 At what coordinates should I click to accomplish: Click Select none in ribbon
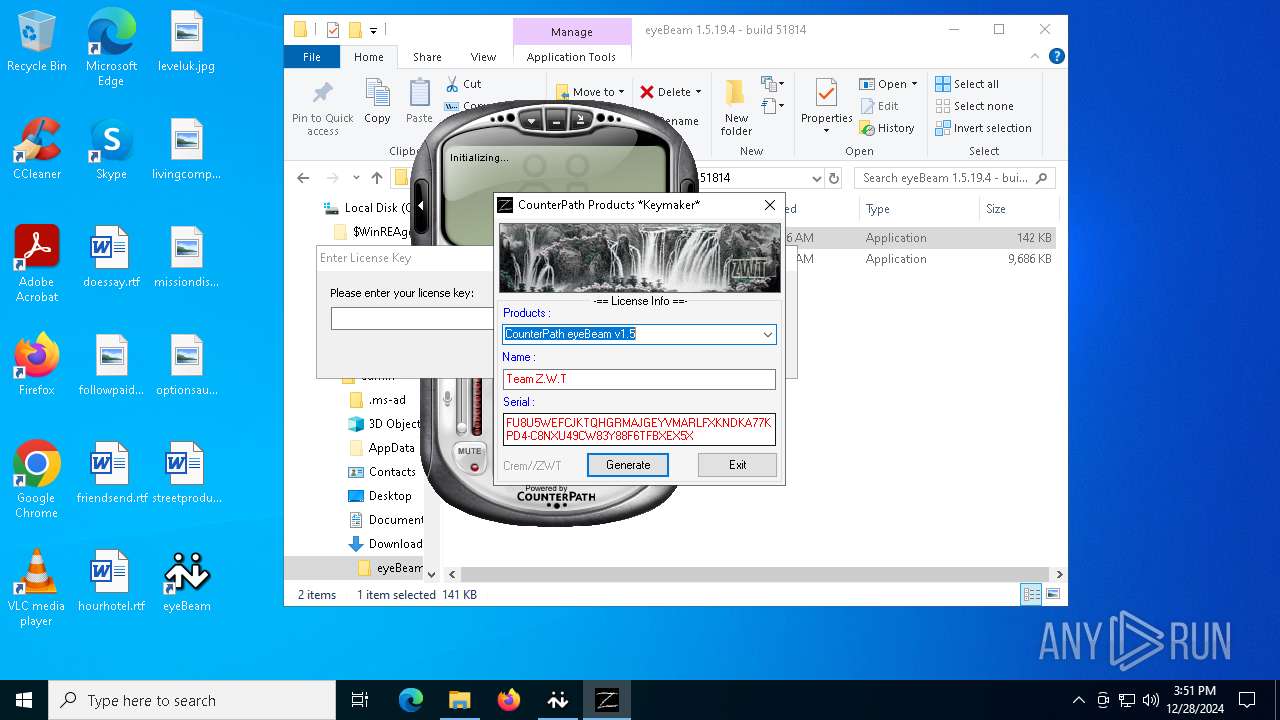coord(974,106)
